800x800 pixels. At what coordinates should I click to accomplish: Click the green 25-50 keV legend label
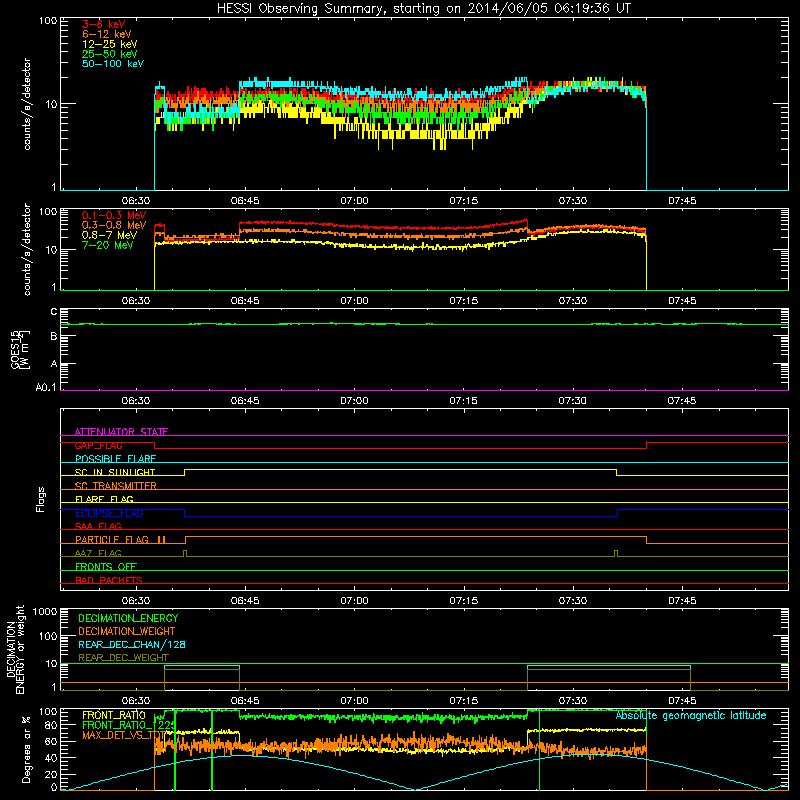click(109, 54)
